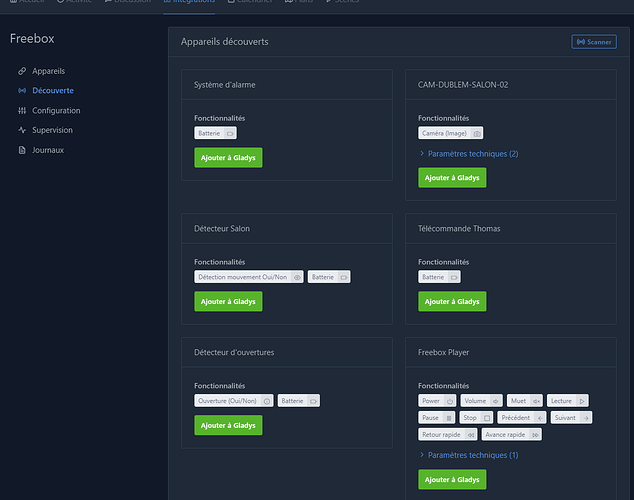Click the Muet mute badge
Screen dimensions: 634x500
525,401
